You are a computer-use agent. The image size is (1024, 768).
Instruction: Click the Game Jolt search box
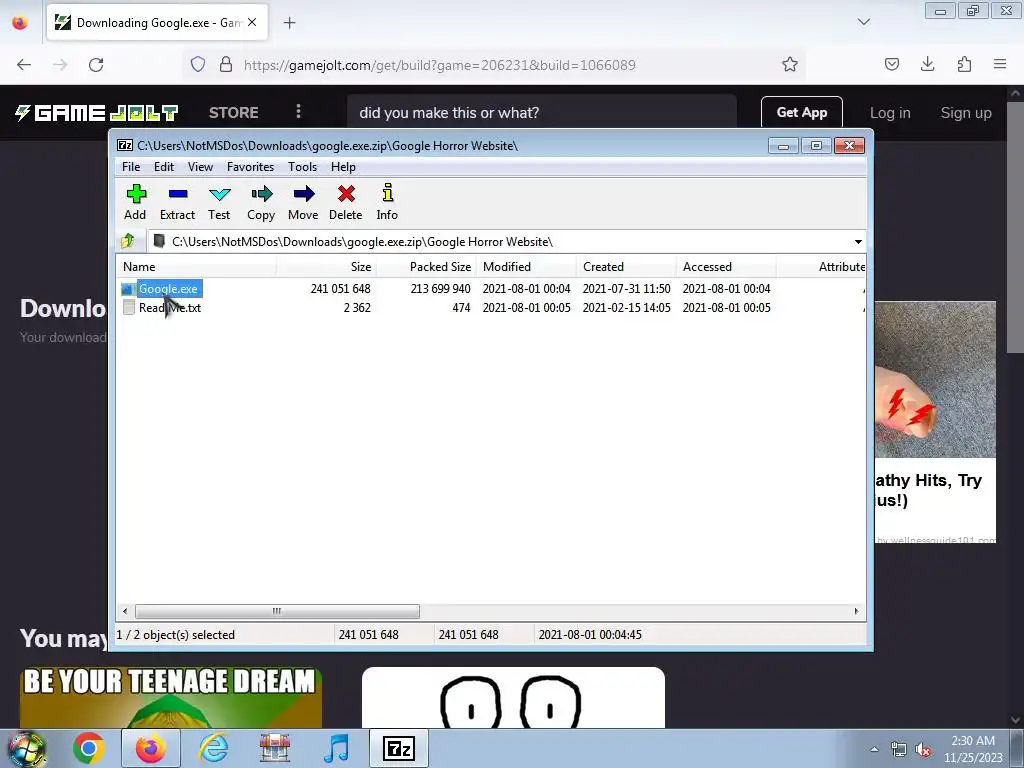(541, 112)
